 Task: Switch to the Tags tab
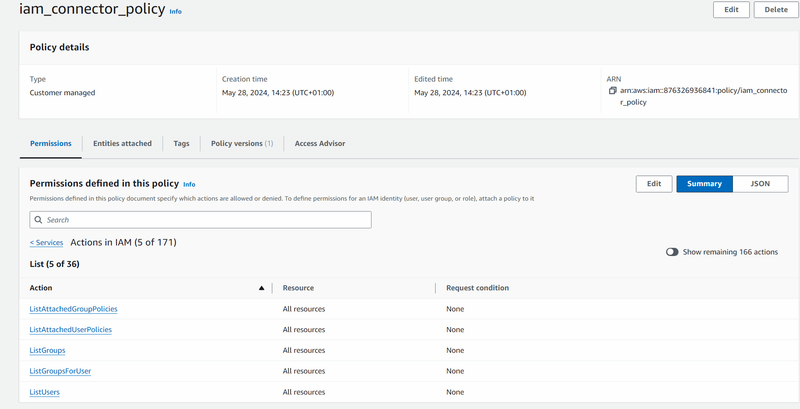pyautogui.click(x=181, y=144)
